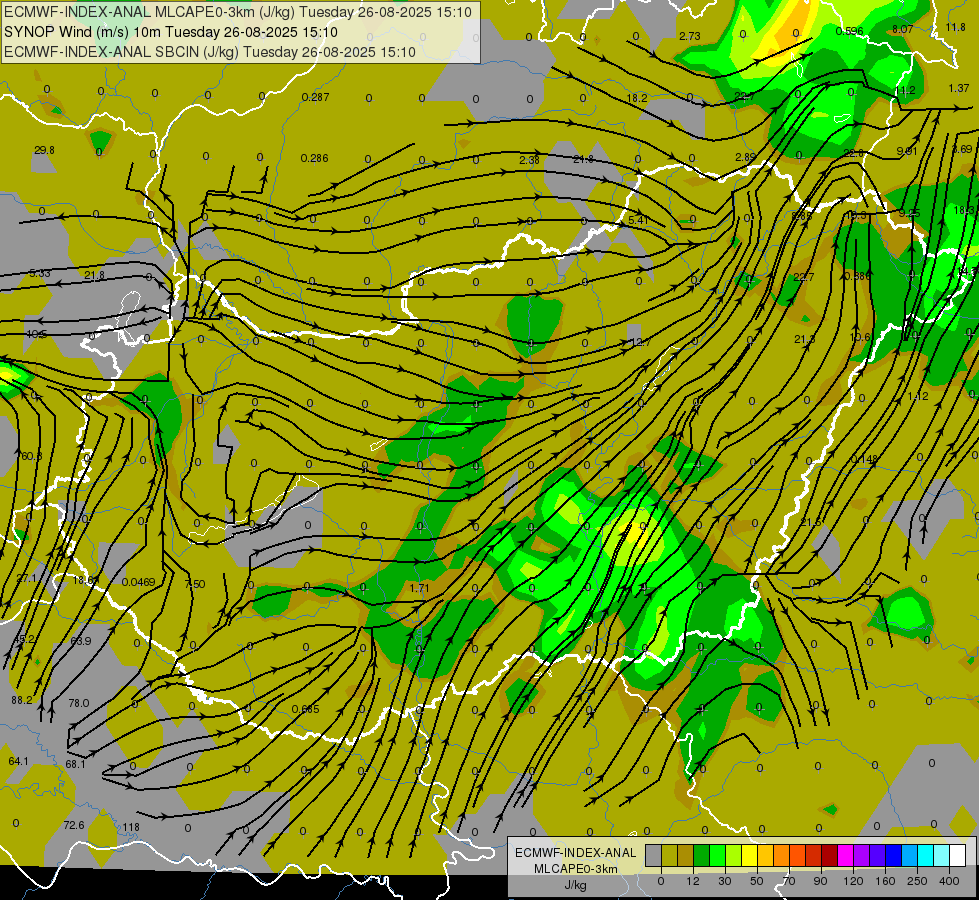
Task: Click the map value 21.3
Action: [x=804, y=339]
